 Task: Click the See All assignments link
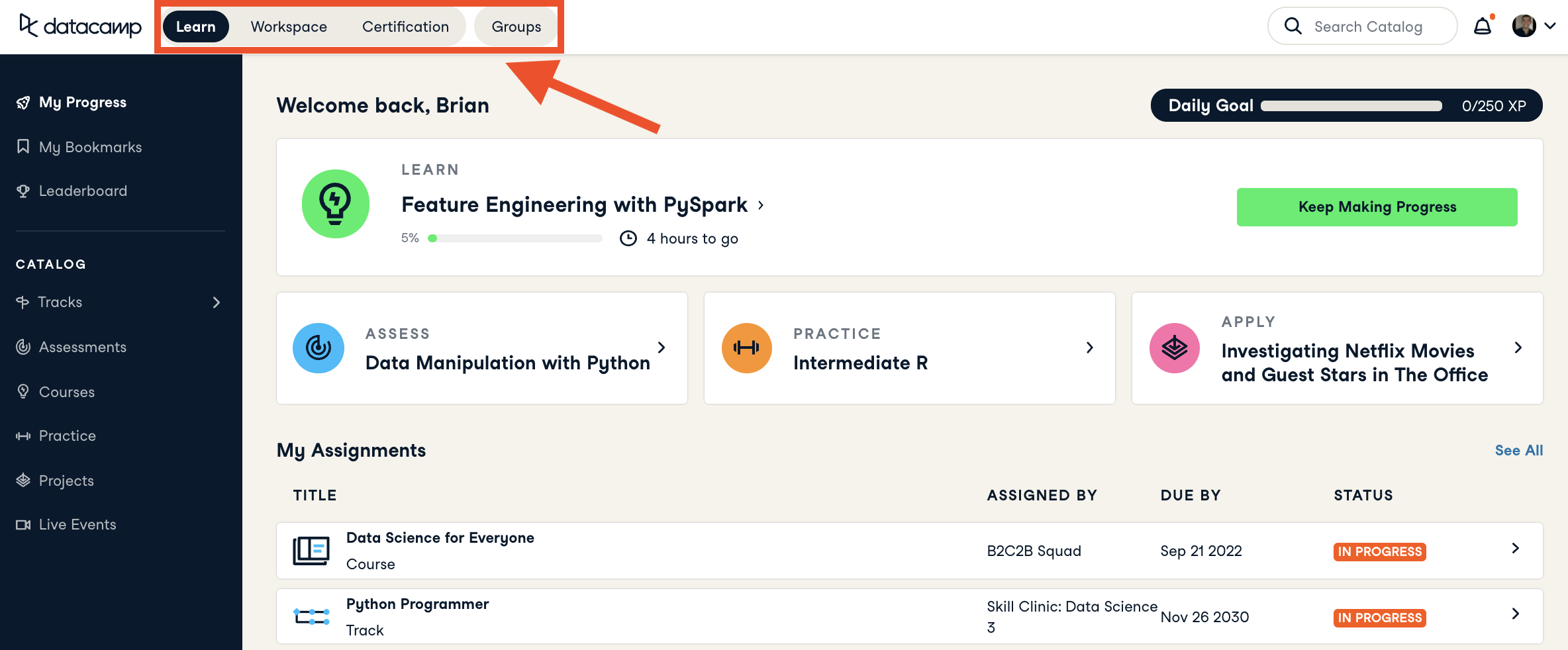coord(1518,451)
